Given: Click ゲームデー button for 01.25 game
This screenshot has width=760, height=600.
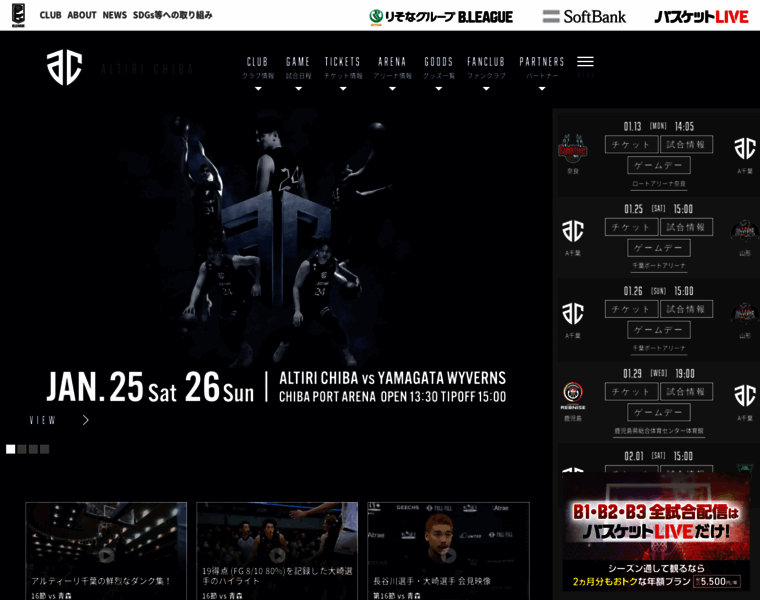Looking at the screenshot, I should pos(659,248).
